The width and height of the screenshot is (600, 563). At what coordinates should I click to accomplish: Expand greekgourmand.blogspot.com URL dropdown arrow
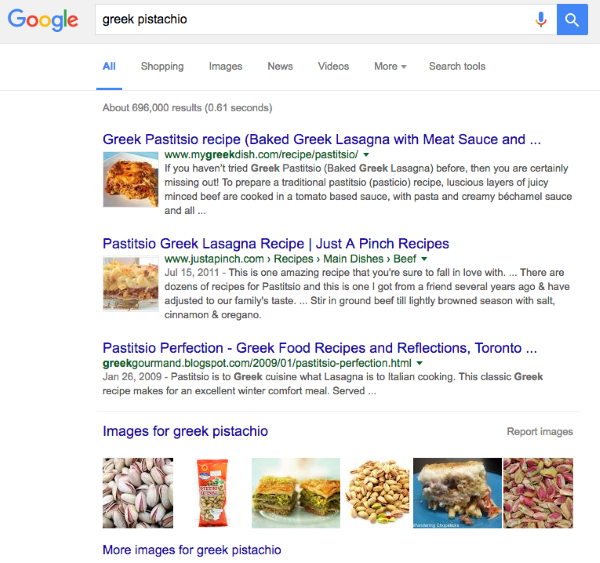click(419, 363)
